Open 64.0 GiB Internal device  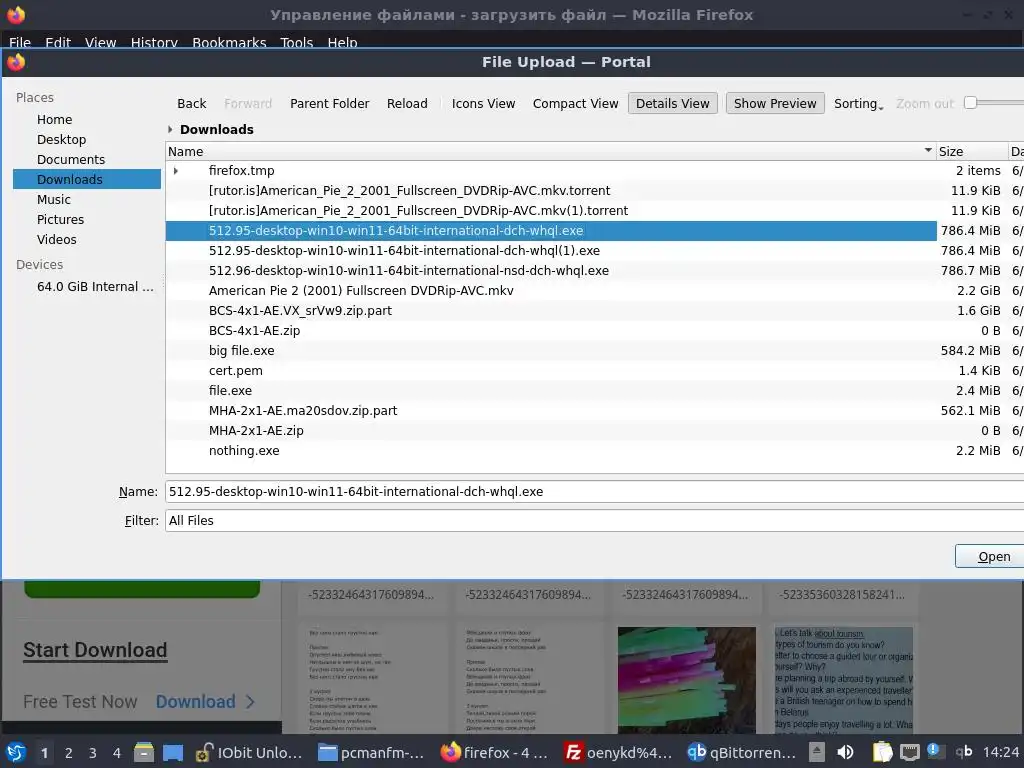pos(95,287)
